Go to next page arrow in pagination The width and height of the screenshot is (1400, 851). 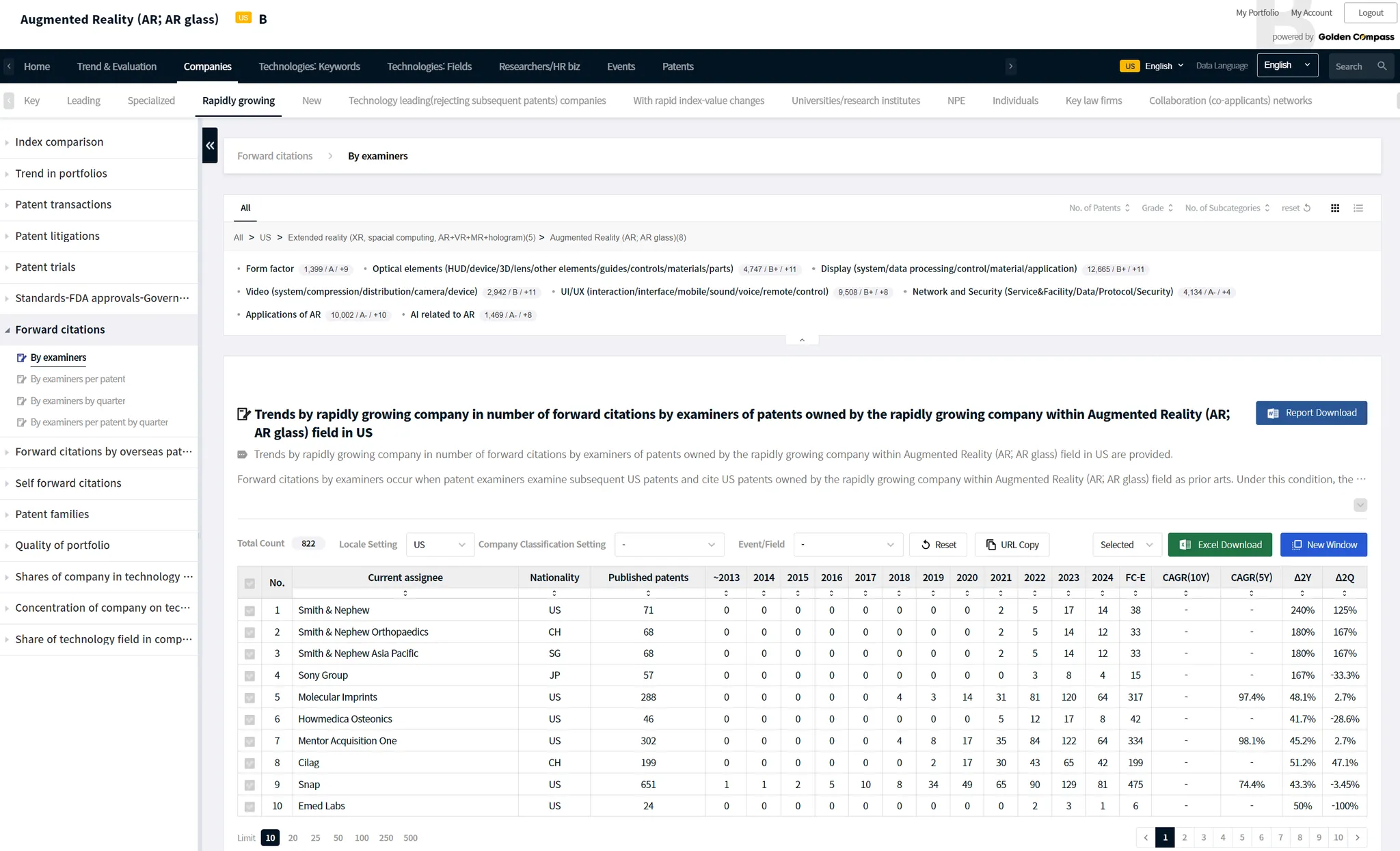1358,837
